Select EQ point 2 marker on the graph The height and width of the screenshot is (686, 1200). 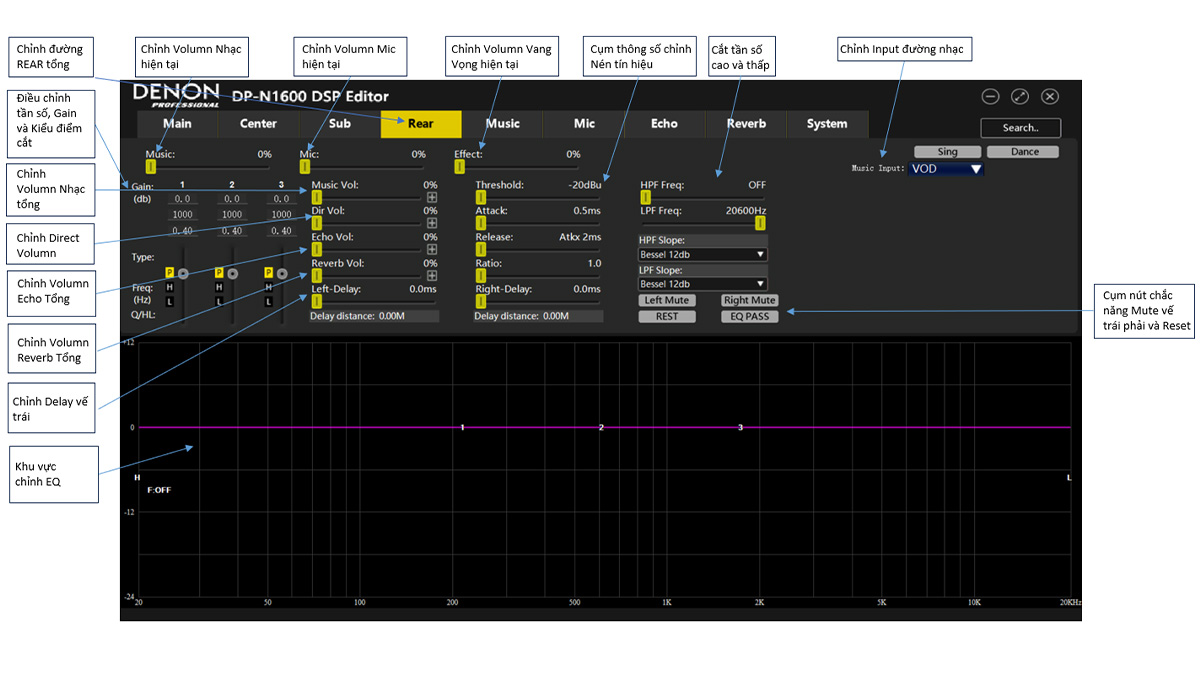click(601, 428)
